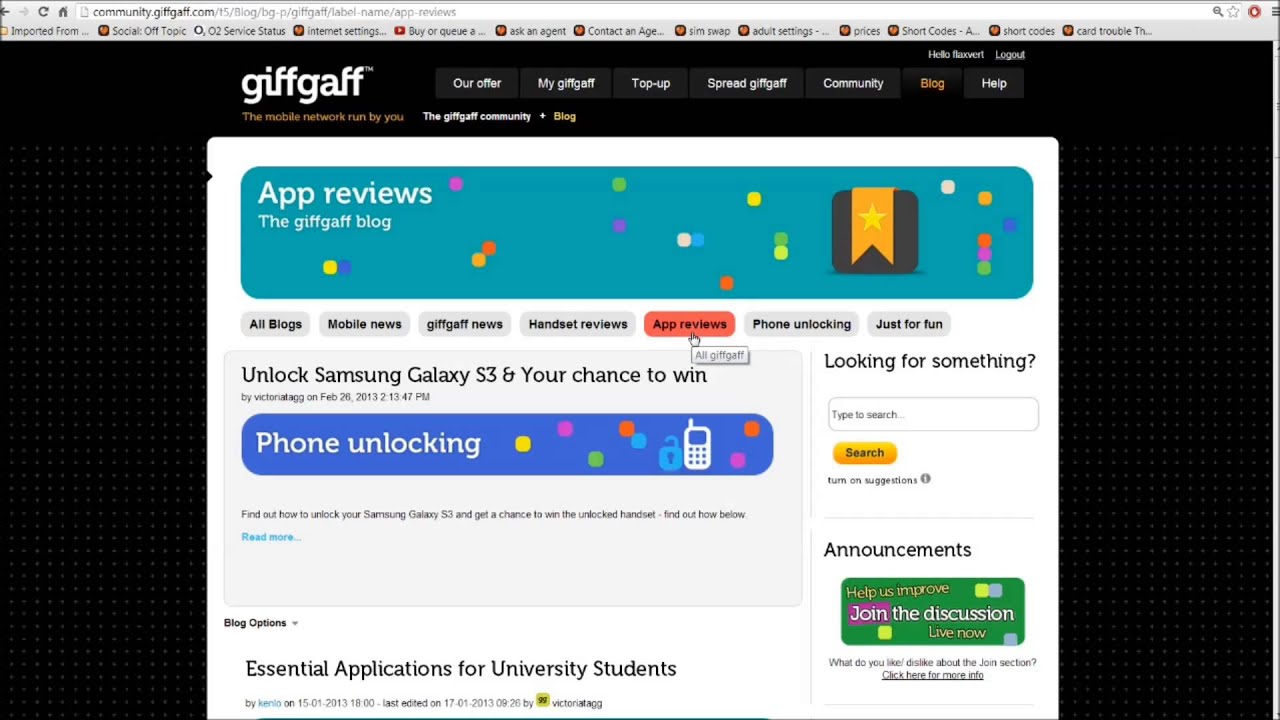The image size is (1280, 720).
Task: Select the 'App reviews' tab
Action: coord(690,324)
